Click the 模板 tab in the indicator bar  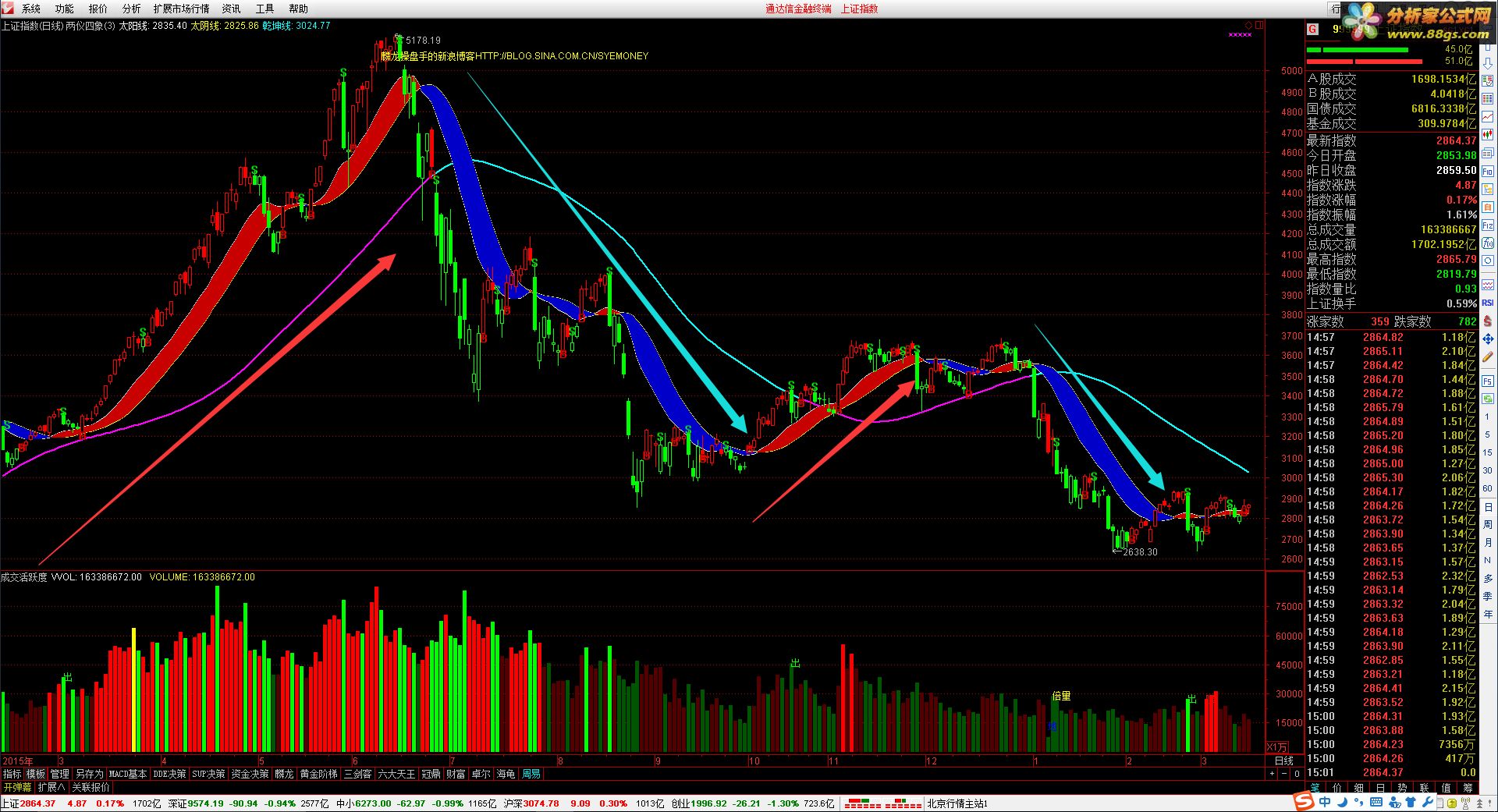(36, 774)
